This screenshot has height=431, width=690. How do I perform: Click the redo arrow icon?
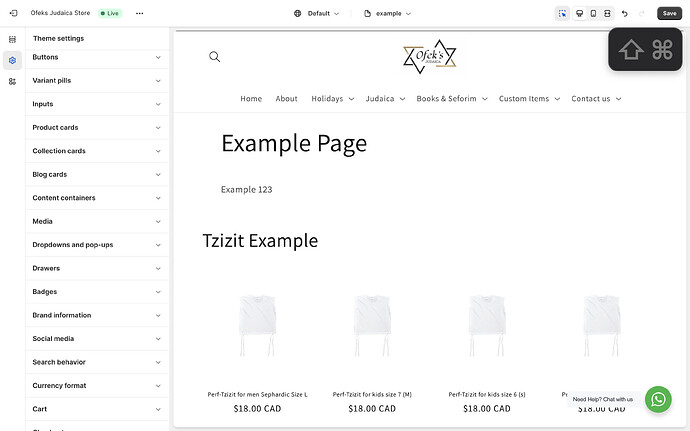(642, 14)
